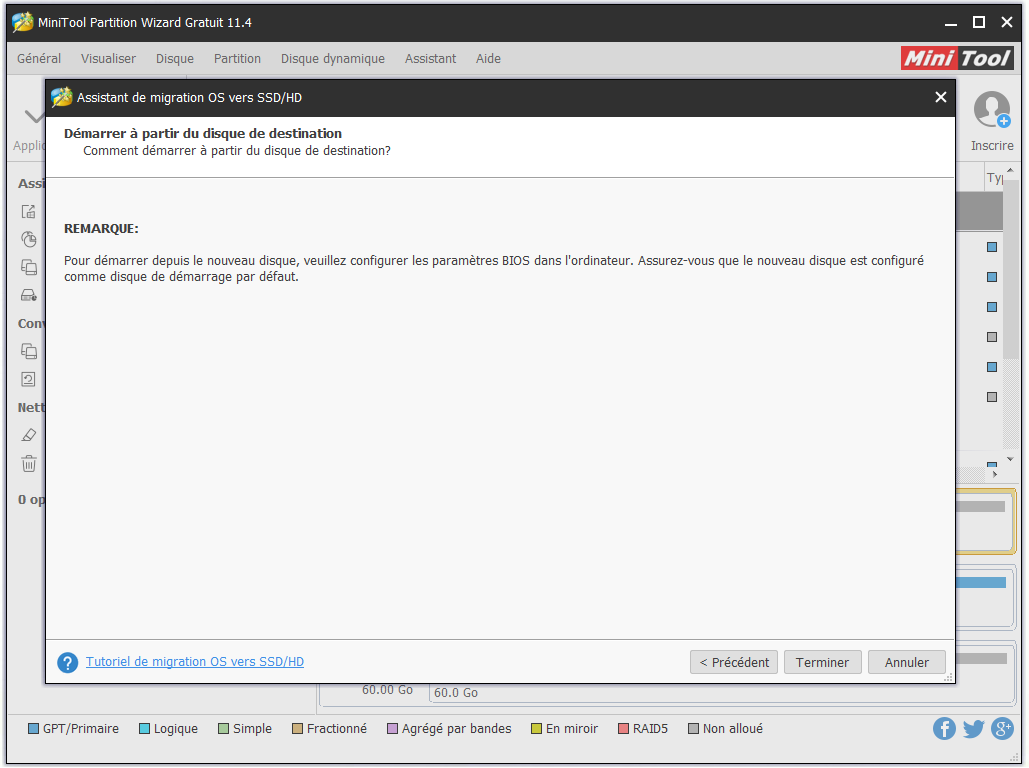
Task: Click the MiniTool logo
Action: coord(957,58)
